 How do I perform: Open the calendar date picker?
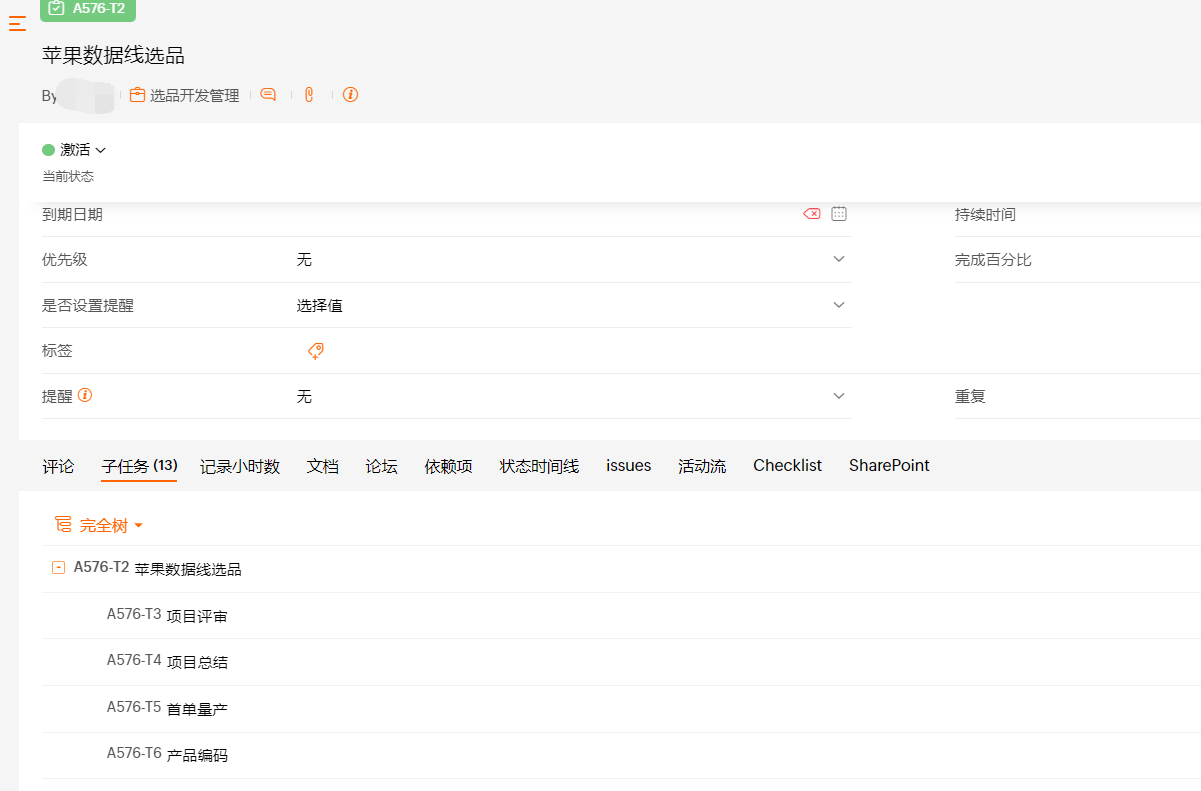pos(839,214)
